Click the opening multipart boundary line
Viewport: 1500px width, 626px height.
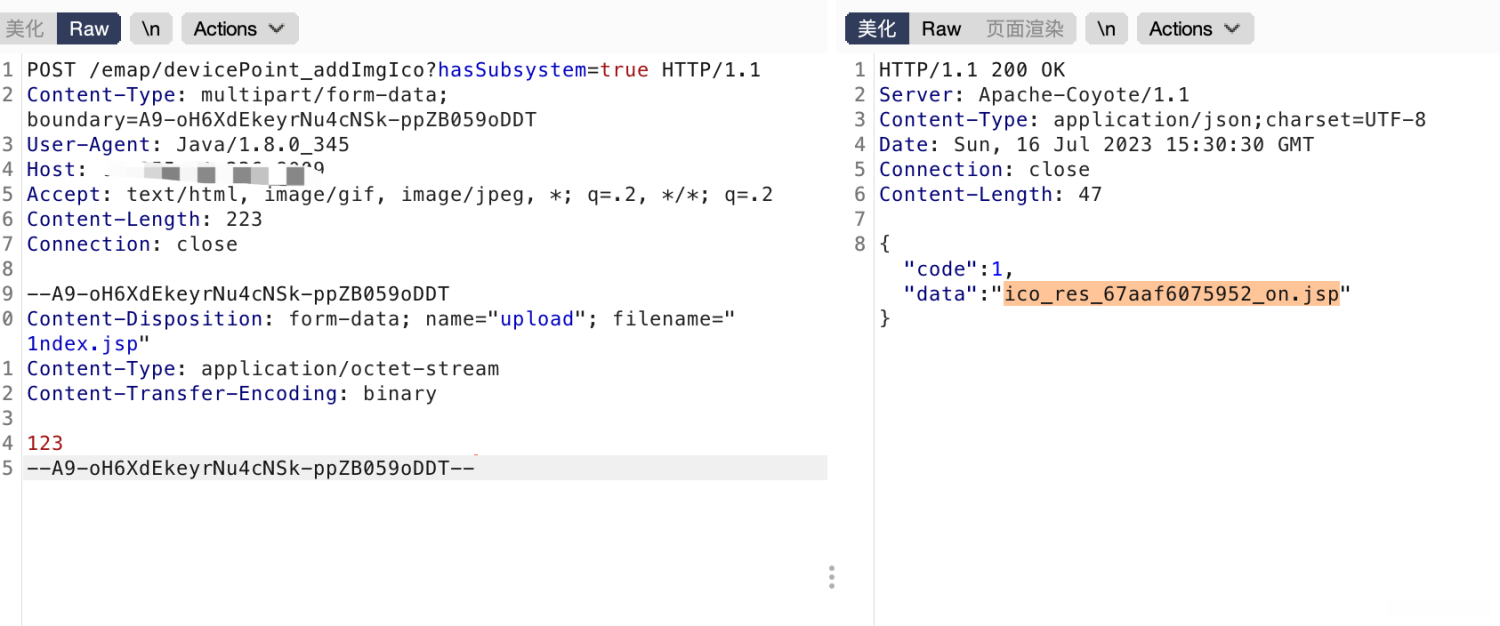coord(238,294)
